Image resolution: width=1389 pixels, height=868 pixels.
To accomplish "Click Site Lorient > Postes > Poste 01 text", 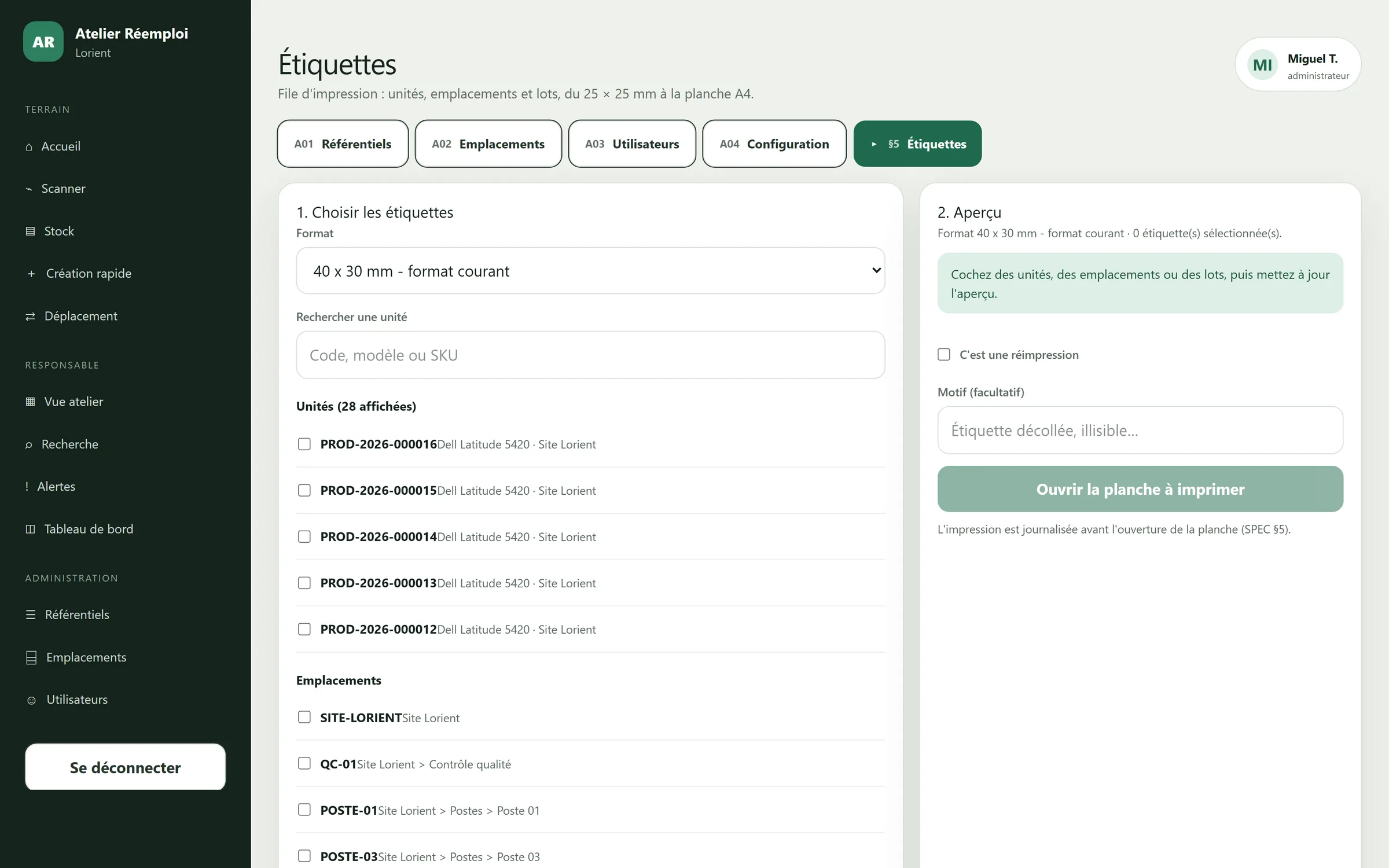I will point(458,811).
